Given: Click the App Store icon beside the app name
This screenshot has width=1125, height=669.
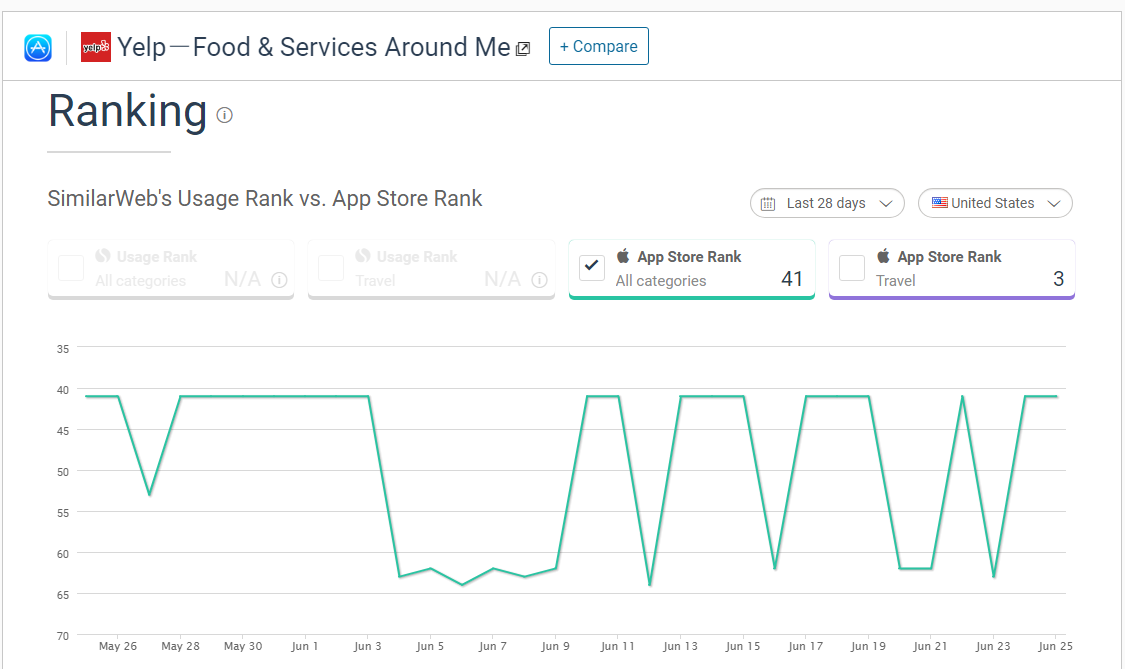Looking at the screenshot, I should tap(37, 47).
